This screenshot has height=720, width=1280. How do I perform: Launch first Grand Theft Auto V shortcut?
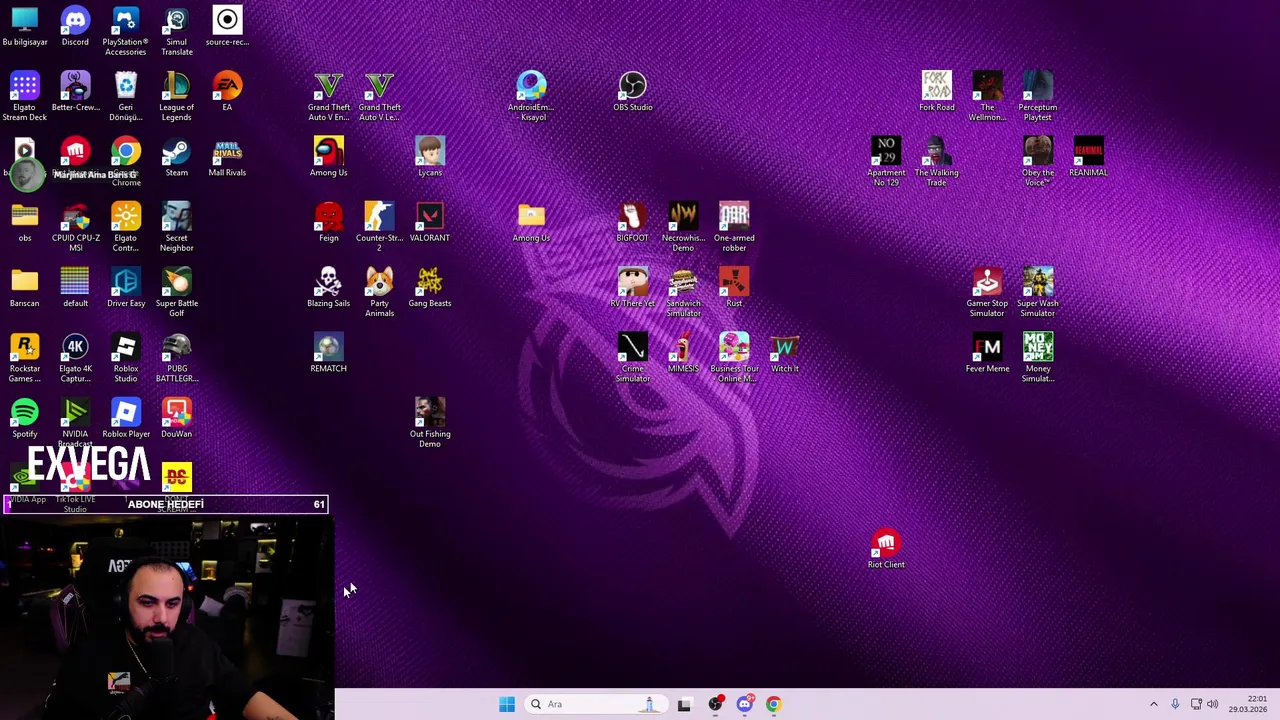click(328, 97)
